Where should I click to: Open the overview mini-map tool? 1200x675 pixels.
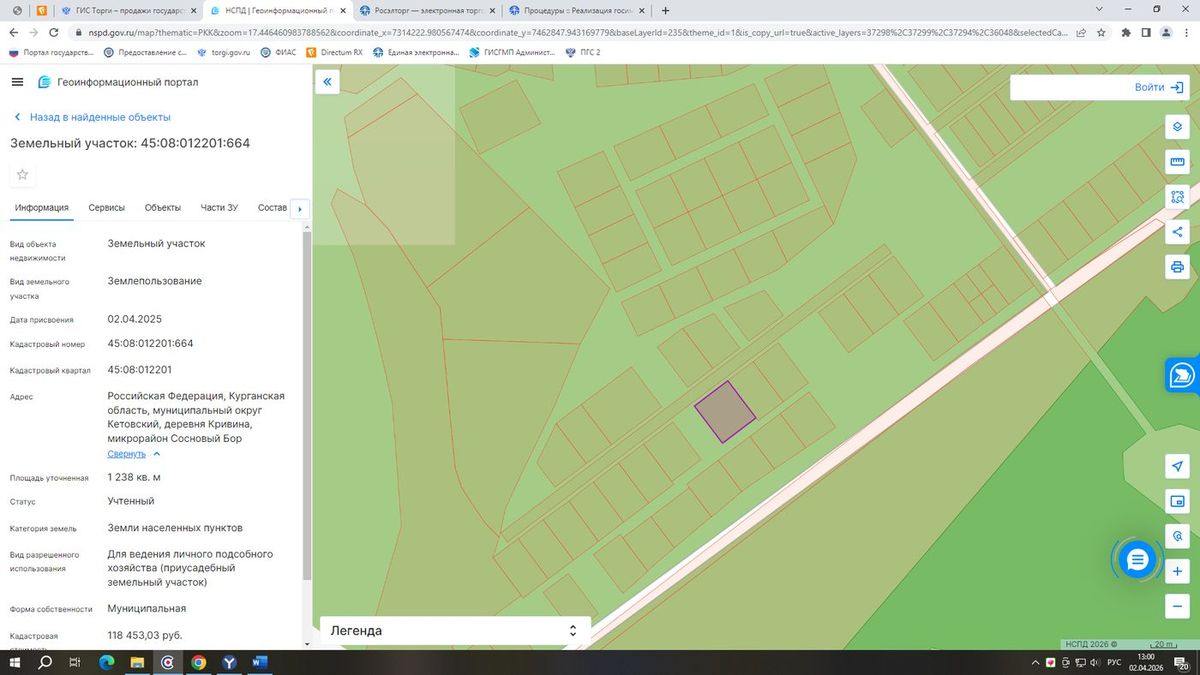[x=1177, y=501]
